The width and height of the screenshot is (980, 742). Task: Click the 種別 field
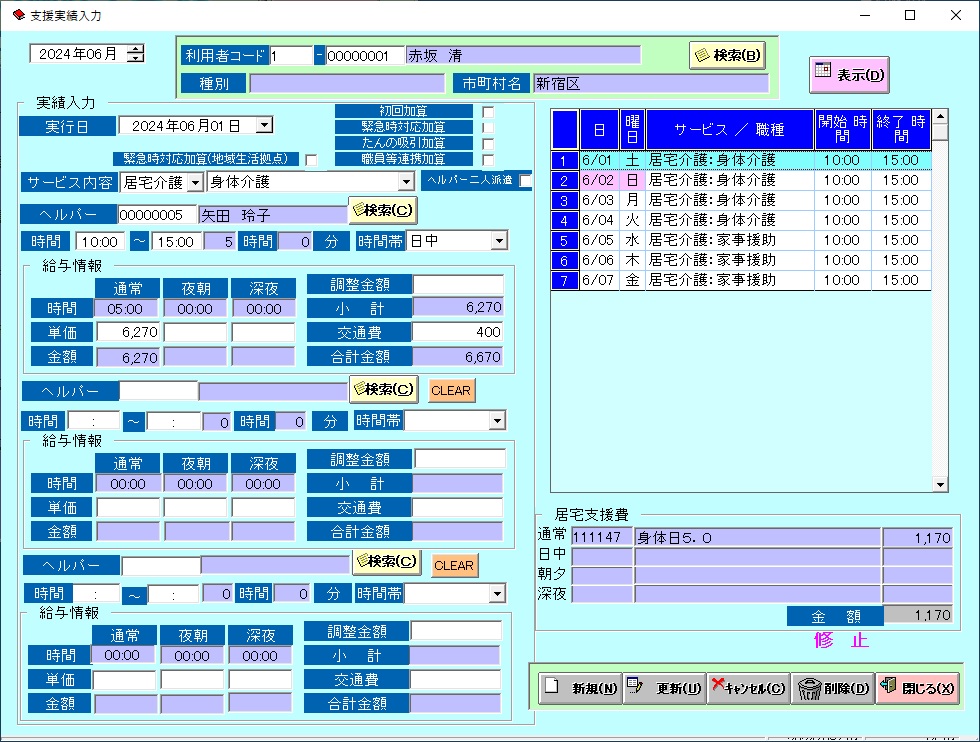[347, 83]
